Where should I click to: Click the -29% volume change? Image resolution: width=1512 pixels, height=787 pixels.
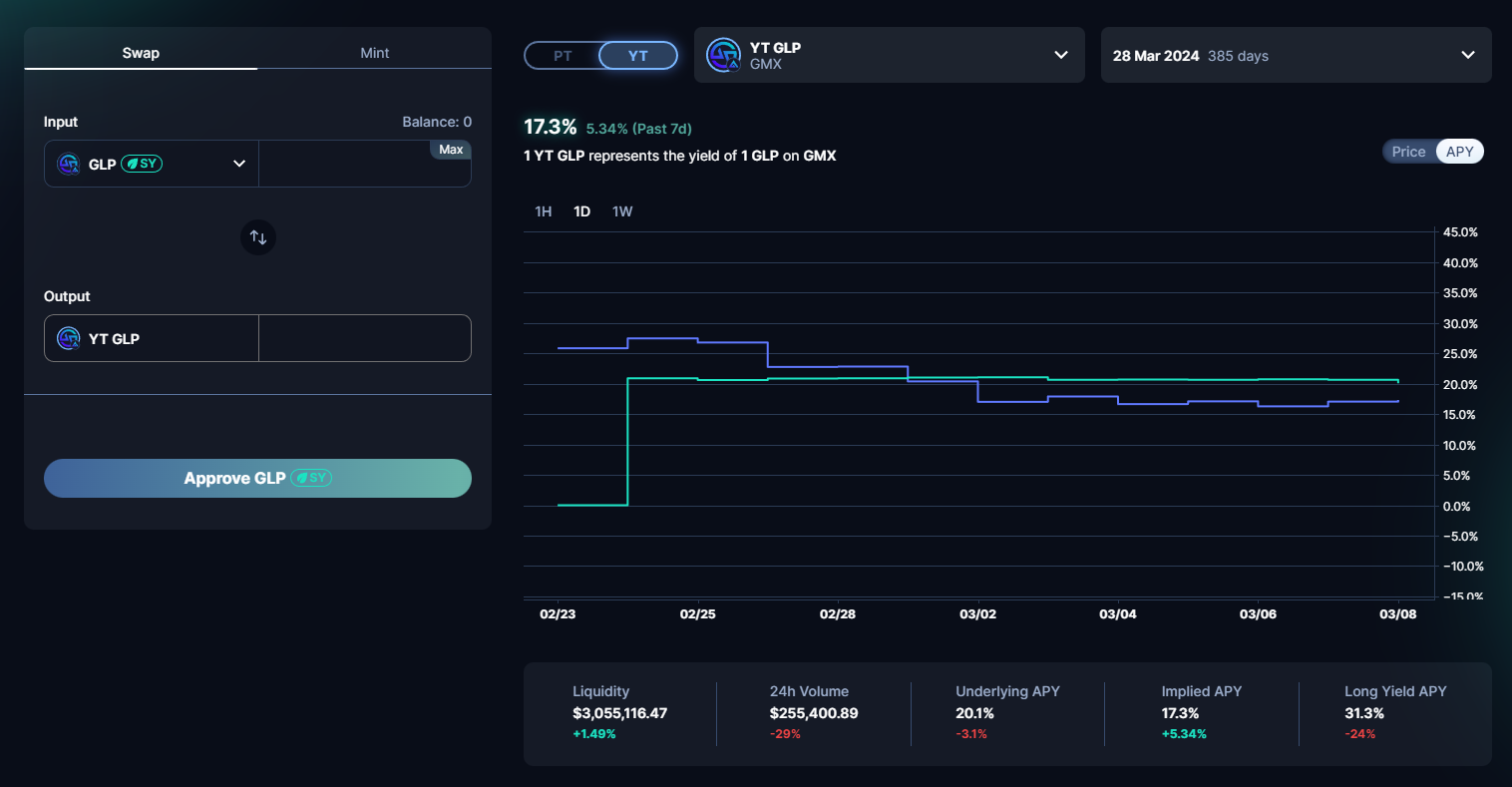(785, 734)
